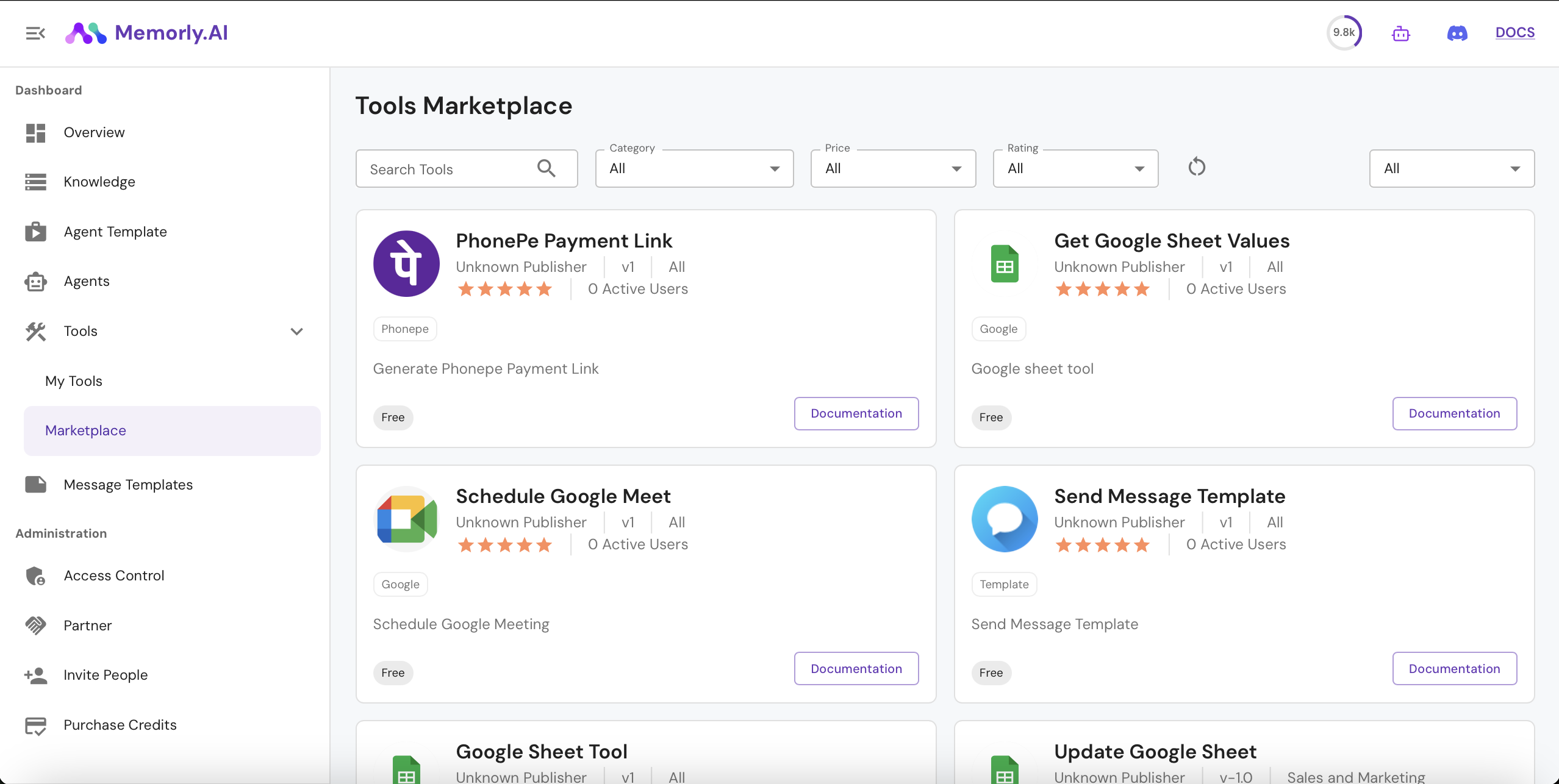The image size is (1559, 784).
Task: Click Google tag on Get Google Sheet Values
Action: click(998, 329)
